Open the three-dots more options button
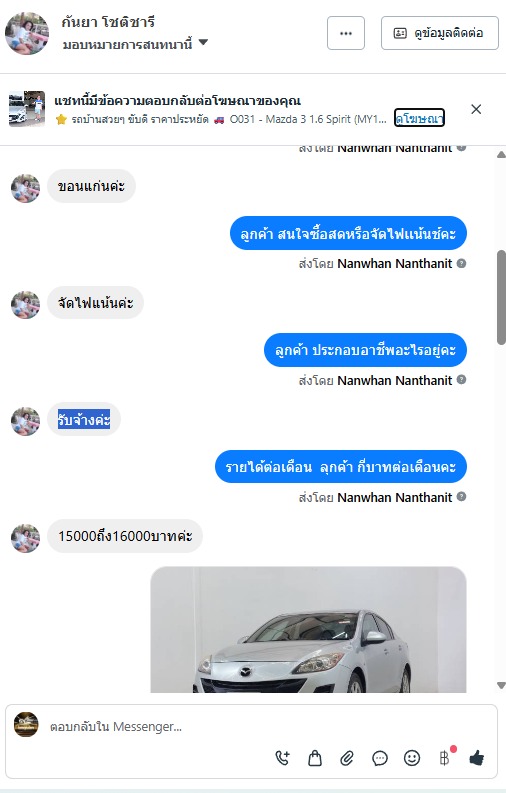 point(346,33)
